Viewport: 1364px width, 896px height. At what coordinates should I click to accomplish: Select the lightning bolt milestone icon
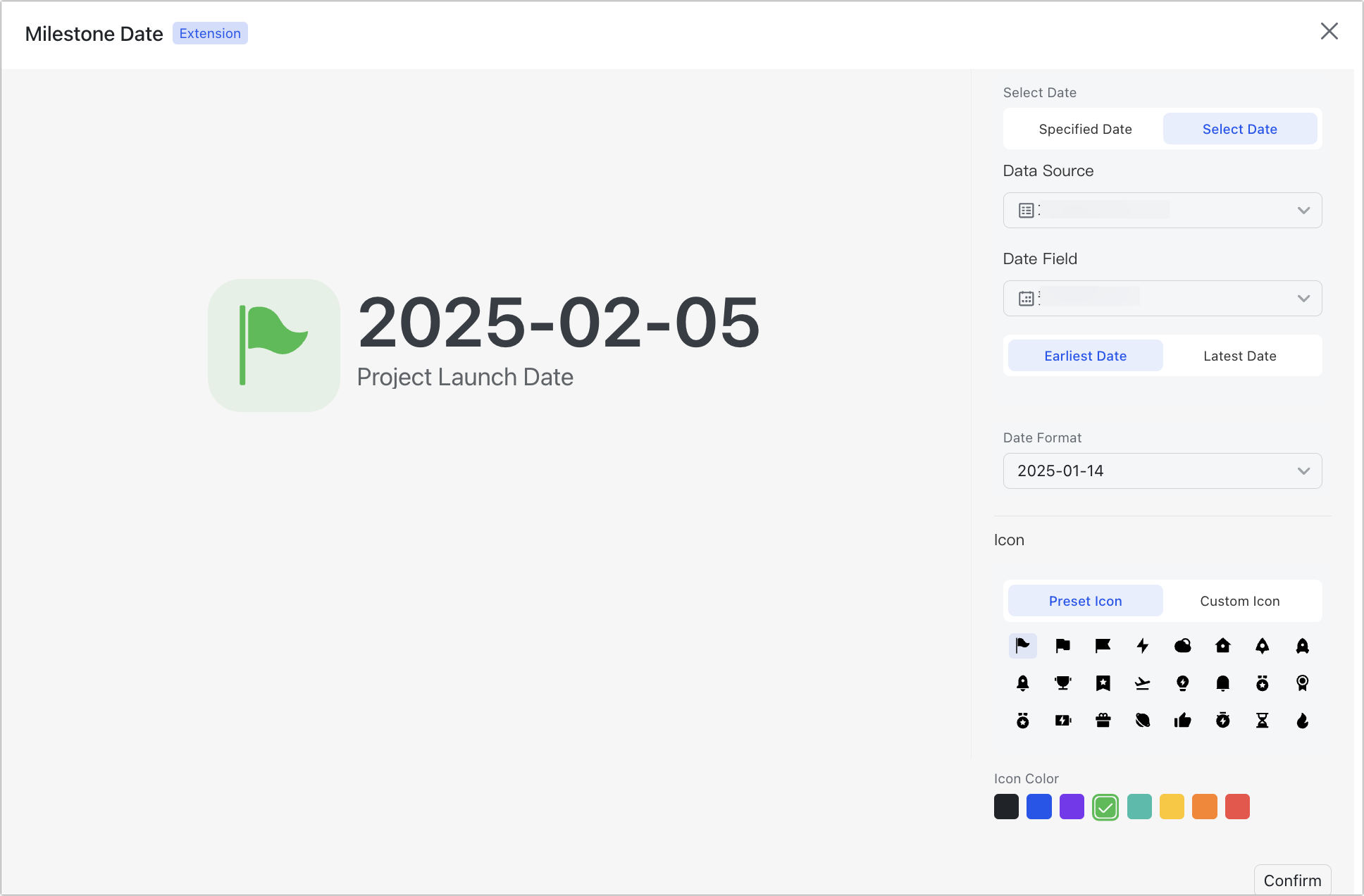[1143, 646]
